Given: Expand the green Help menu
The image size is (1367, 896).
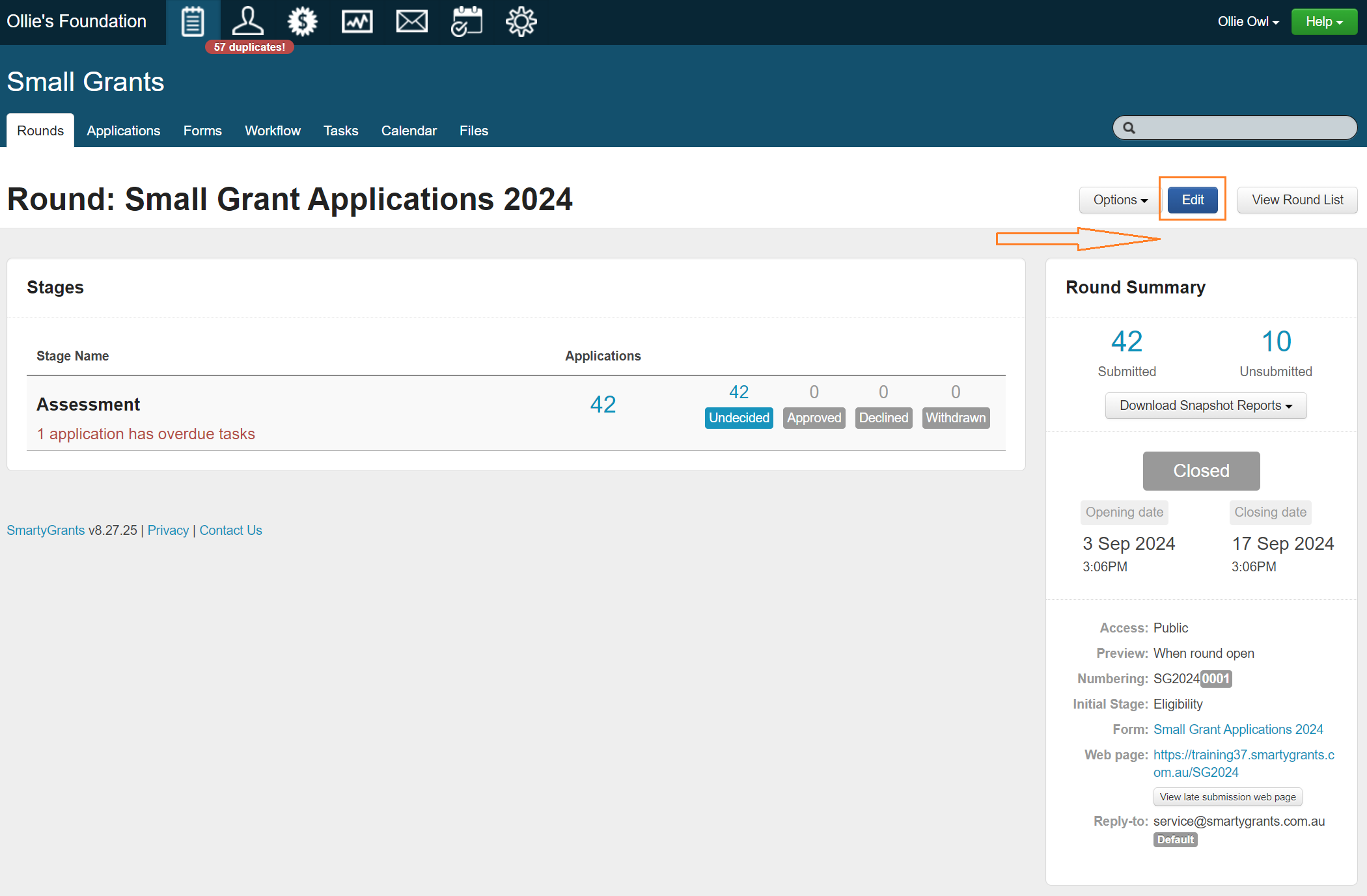Looking at the screenshot, I should coord(1324,21).
